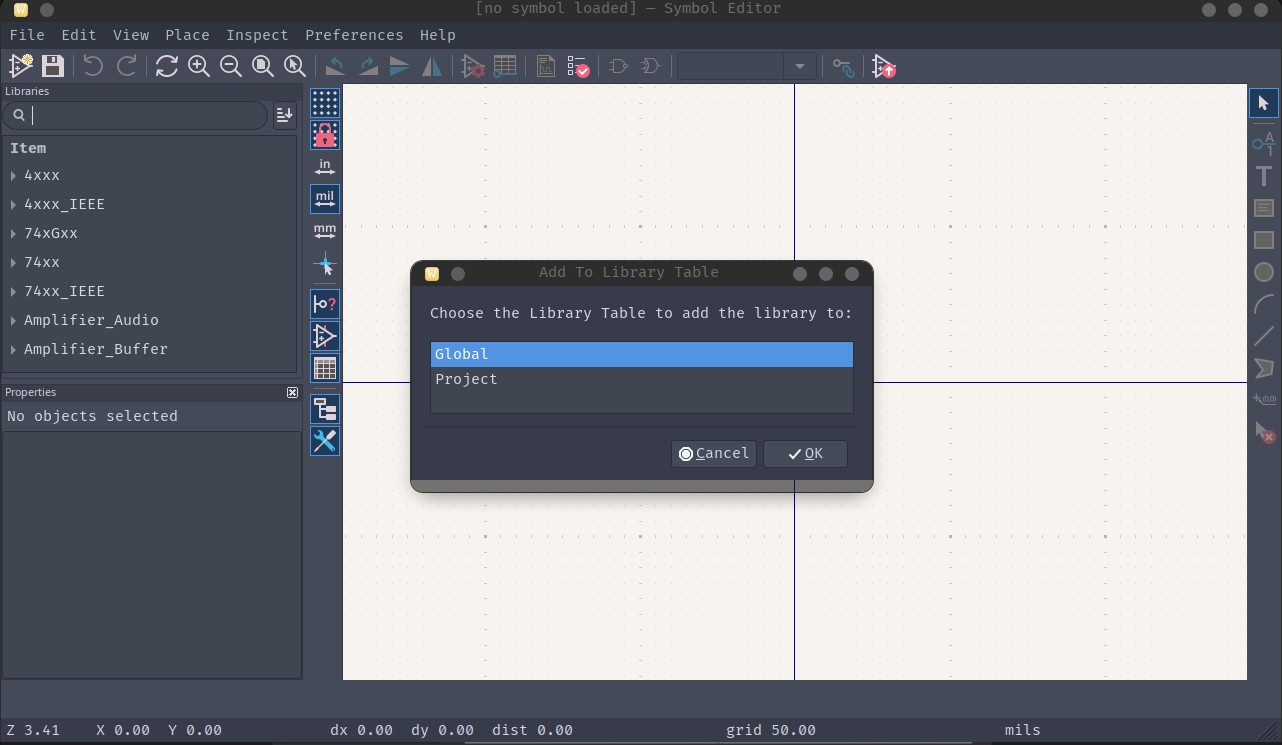Run the symbol checker
Viewport: 1282px width, 745px height.
[578, 66]
